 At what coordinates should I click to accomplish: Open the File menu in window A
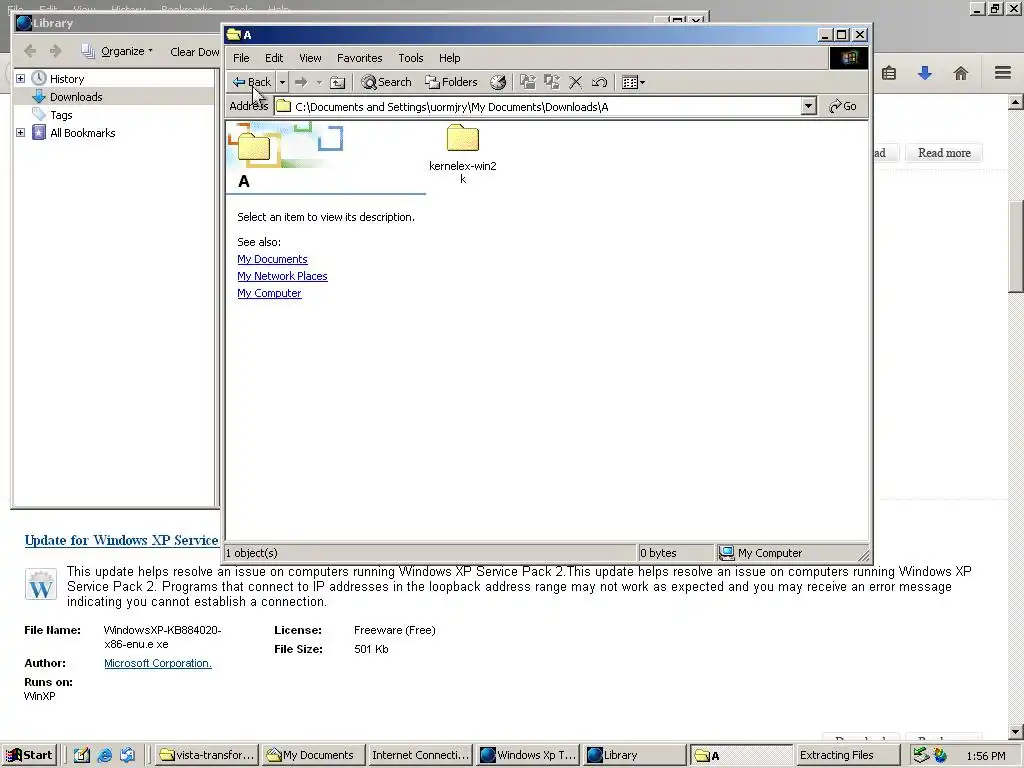pos(241,58)
